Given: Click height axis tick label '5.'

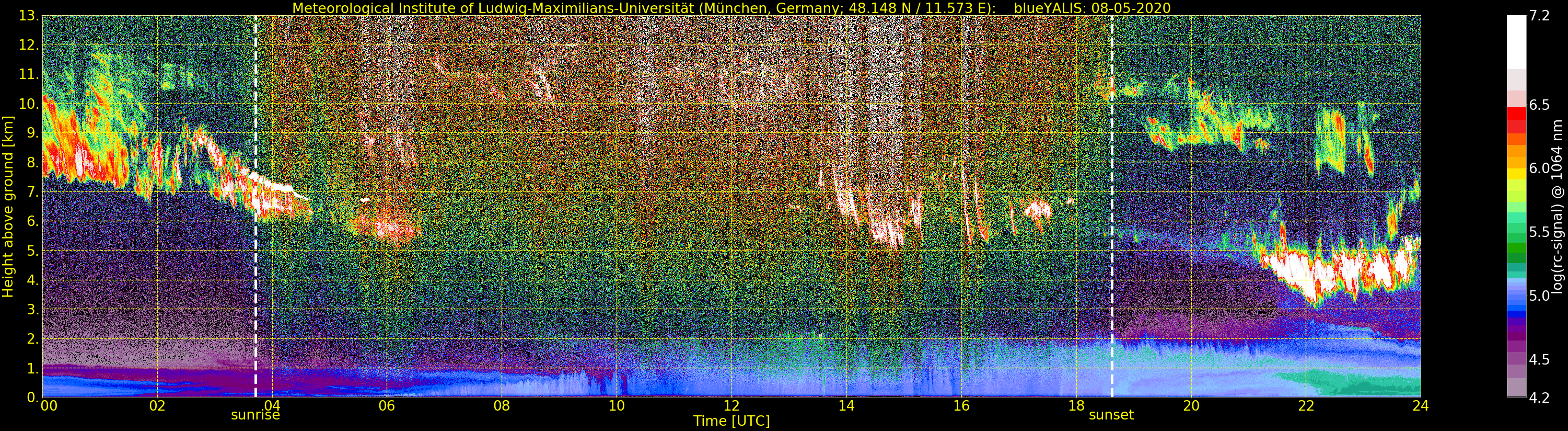Looking at the screenshot, I should 33,251.
